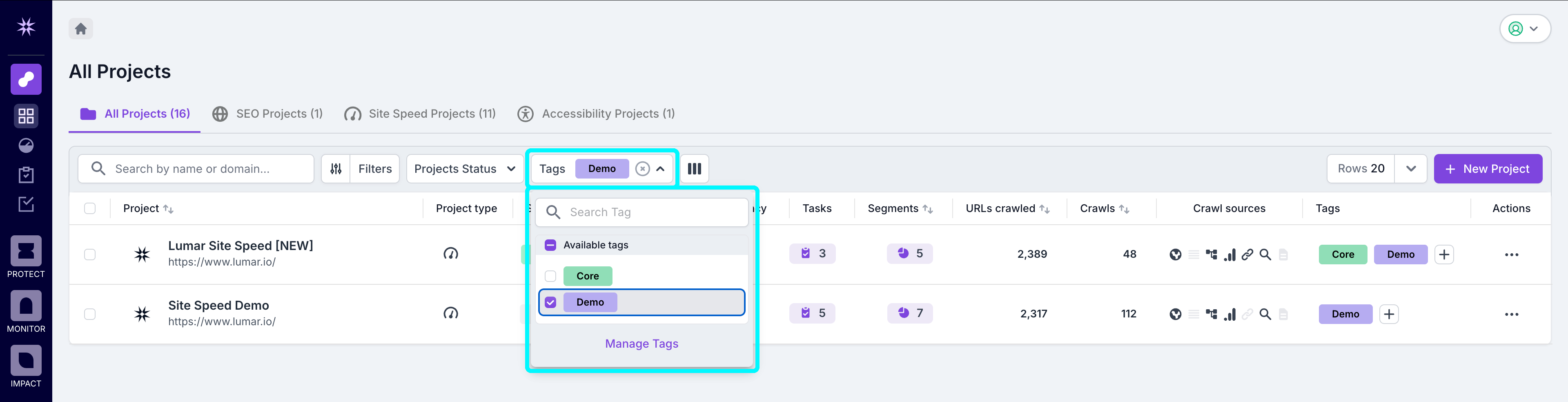Add tag to Lumar Site Speed [NEW] with plus
Image resolution: width=1568 pixels, height=402 pixels.
(1444, 255)
